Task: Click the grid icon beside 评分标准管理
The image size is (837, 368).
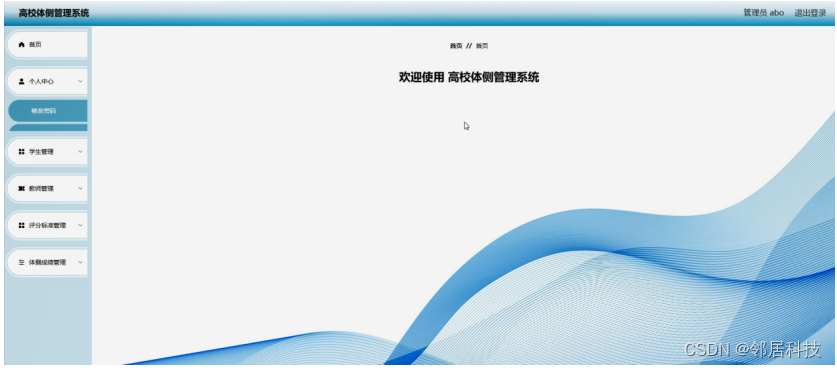Action: (x=21, y=225)
